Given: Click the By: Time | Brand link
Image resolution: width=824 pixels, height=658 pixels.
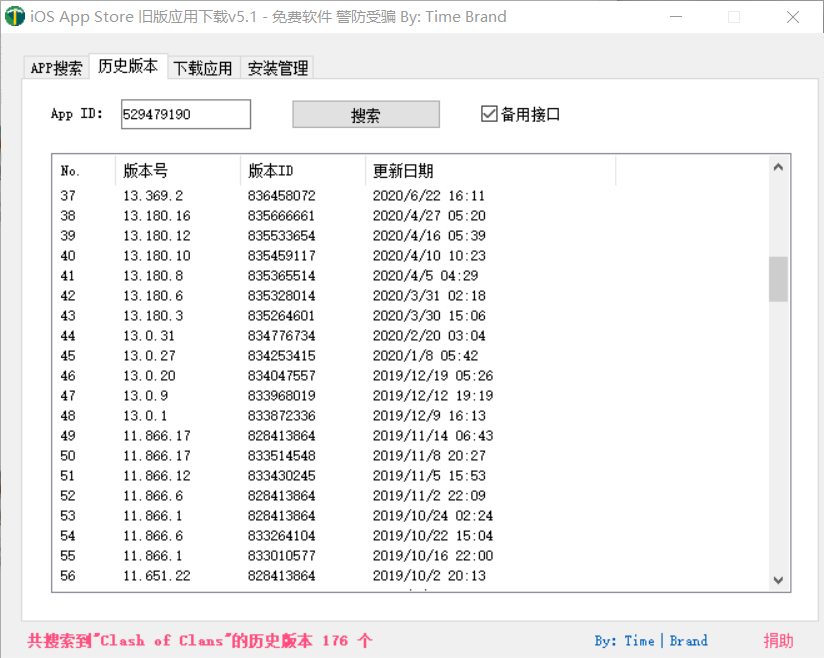Looking at the screenshot, I should [650, 641].
